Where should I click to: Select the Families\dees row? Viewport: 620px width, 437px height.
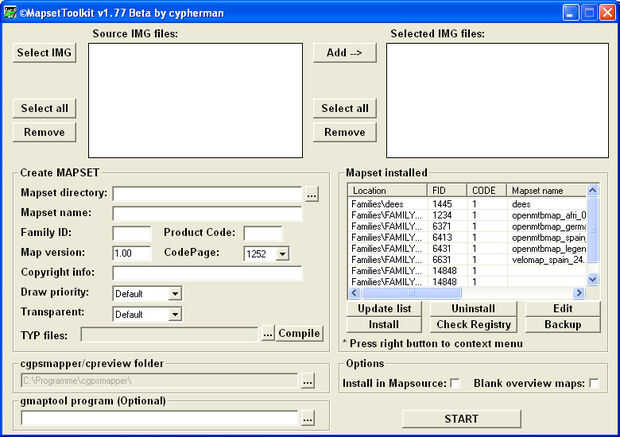(467, 204)
